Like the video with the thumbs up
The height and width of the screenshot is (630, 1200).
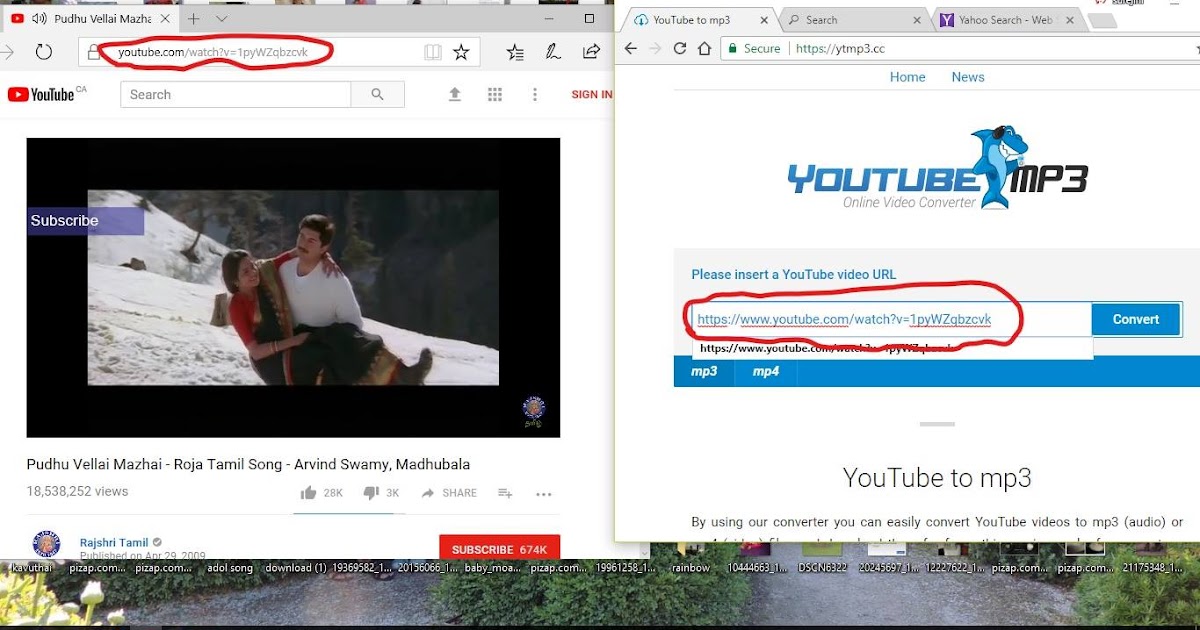311,492
